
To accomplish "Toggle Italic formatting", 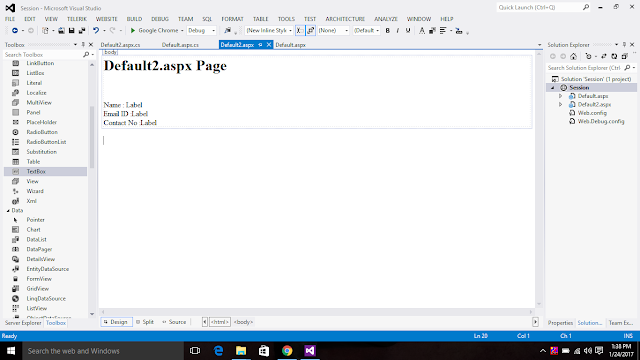I will (x=398, y=31).
